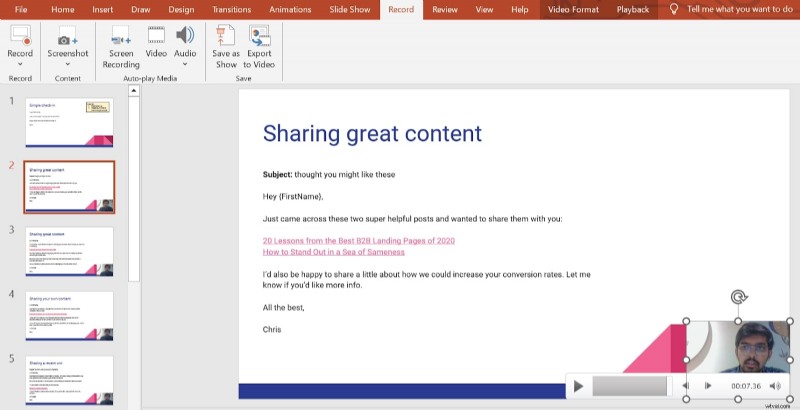Click Save as Show

(226, 47)
